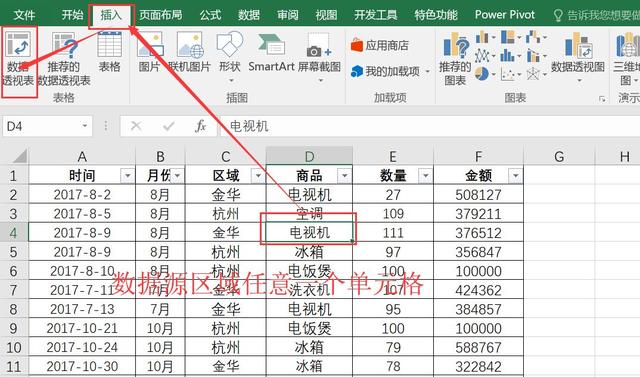Click the insert function fx button
640x377 pixels.
[200, 126]
